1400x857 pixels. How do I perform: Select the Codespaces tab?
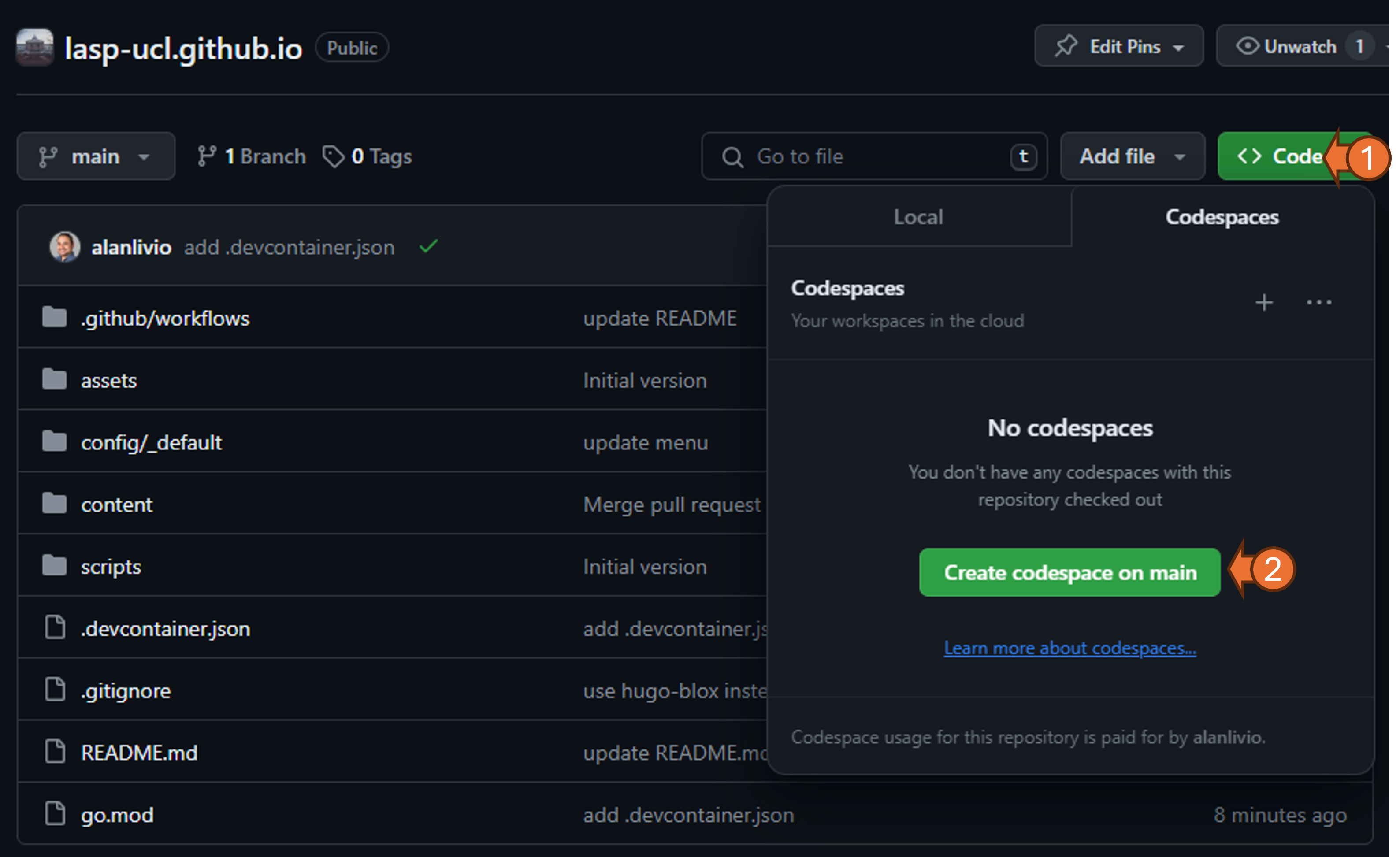[1222, 217]
